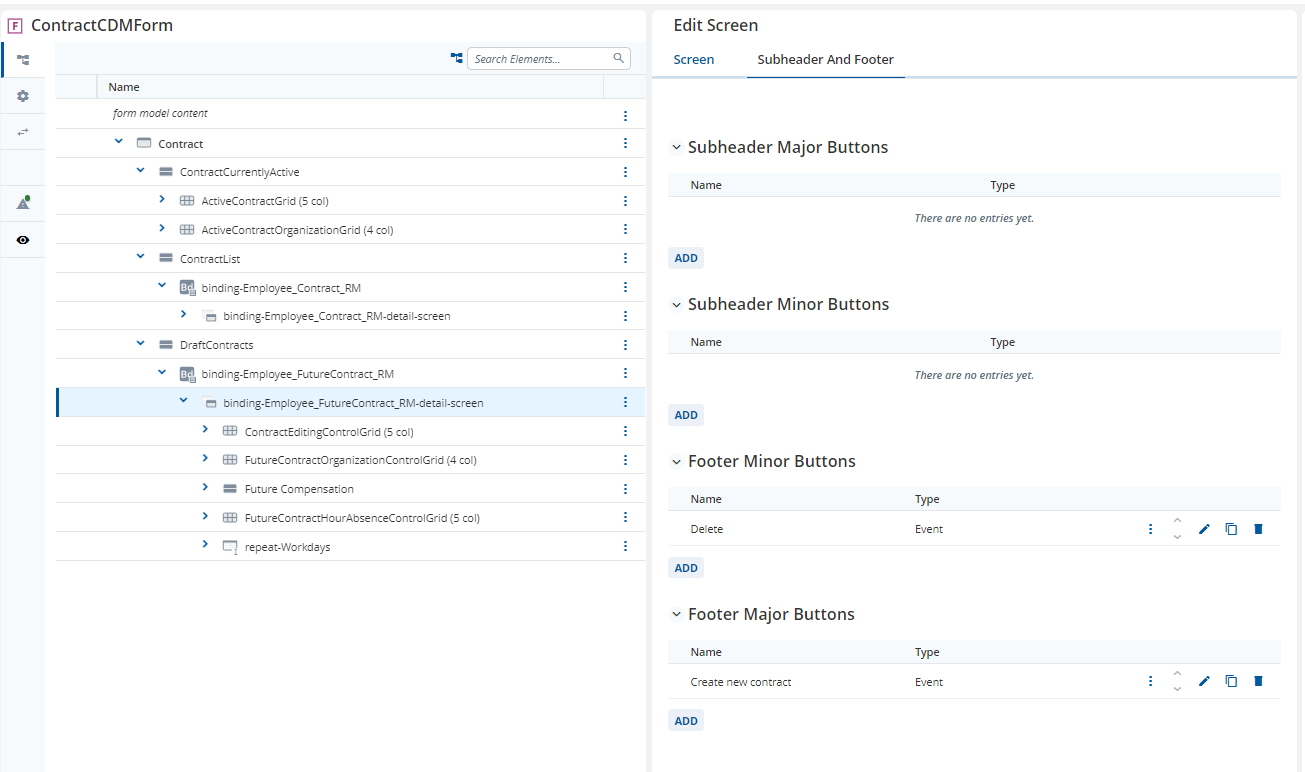
Task: Toggle the eye preview sidebar icon
Action: point(23,240)
